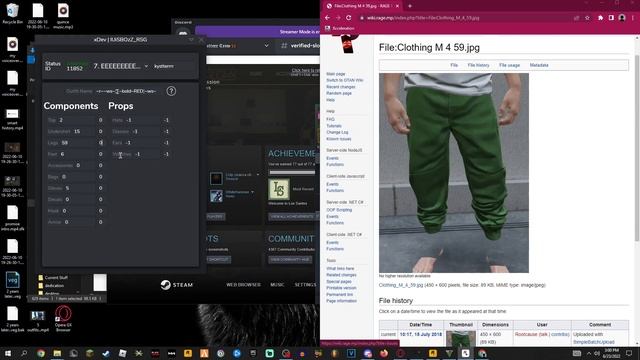
Task: Click the Hats texture value -1
Action: click(166, 120)
